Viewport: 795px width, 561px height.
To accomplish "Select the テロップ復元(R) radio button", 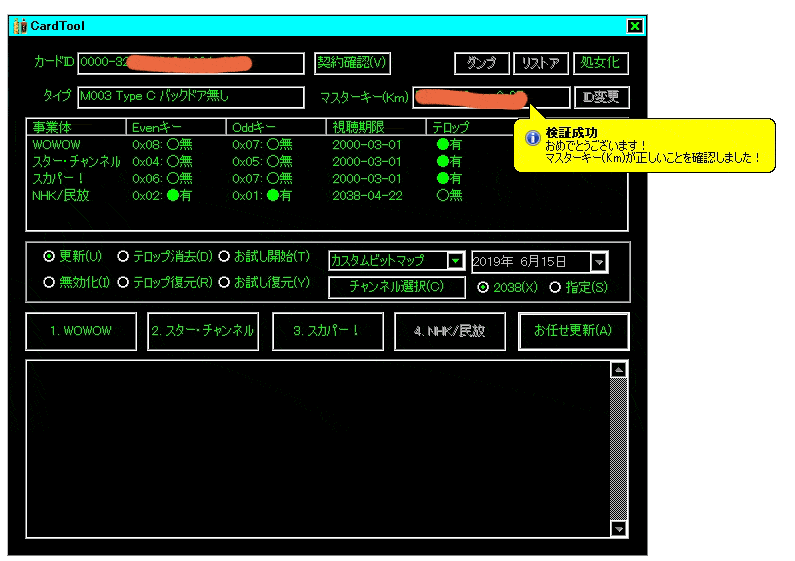I will pyautogui.click(x=123, y=282).
